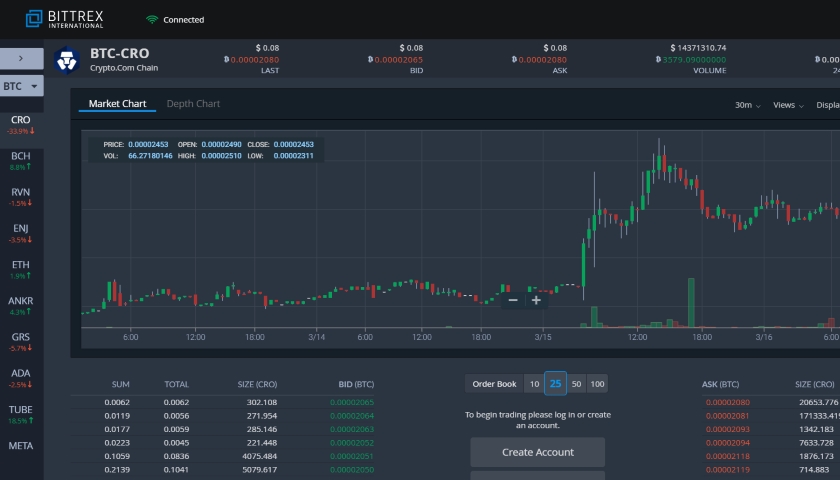Expand the sidebar with the arrow button

[x=21, y=58]
